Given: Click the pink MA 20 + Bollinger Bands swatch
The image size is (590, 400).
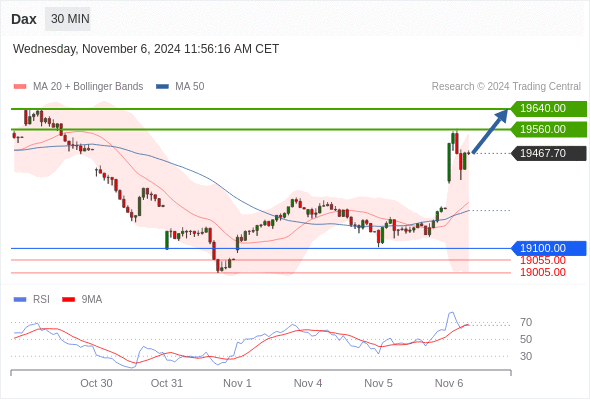Looking at the screenshot, I should point(20,87).
